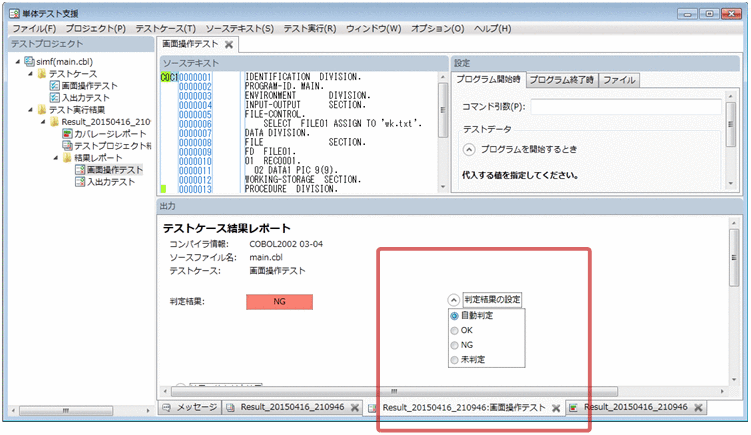Select the NG radio button

pos(454,345)
